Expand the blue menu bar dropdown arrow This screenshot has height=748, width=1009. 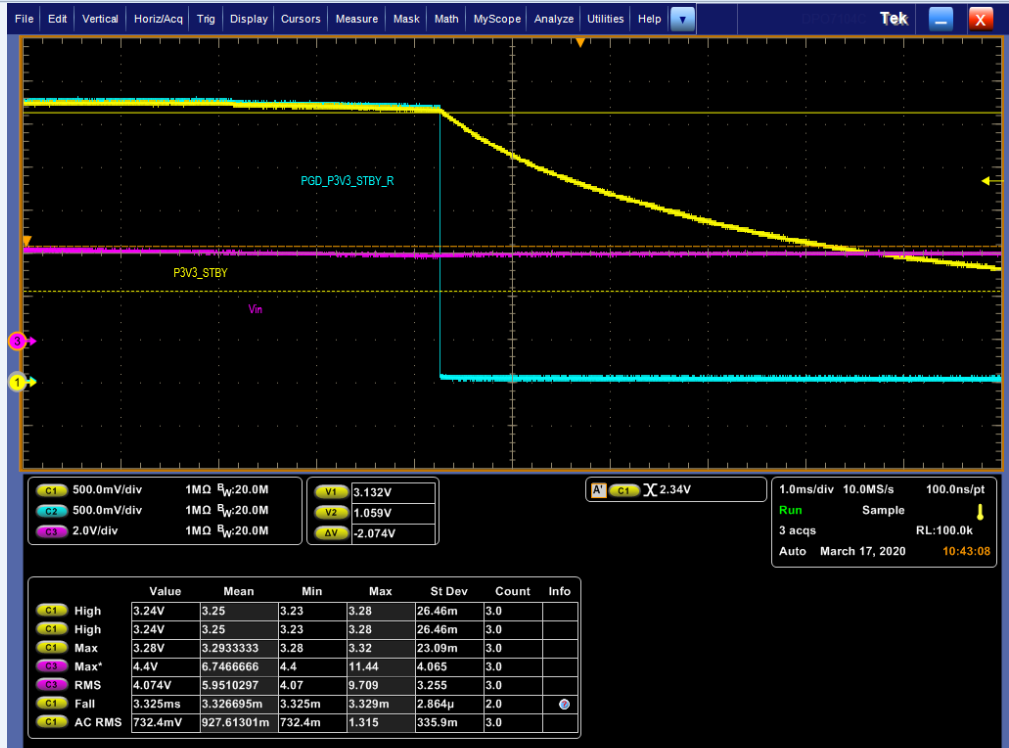coord(682,19)
